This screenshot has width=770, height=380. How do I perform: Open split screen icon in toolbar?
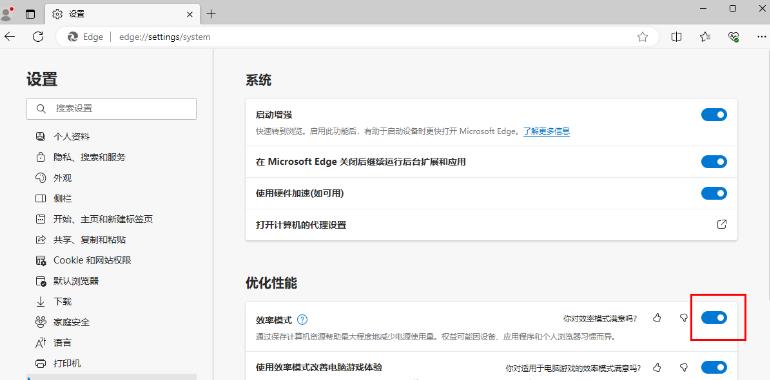[676, 37]
